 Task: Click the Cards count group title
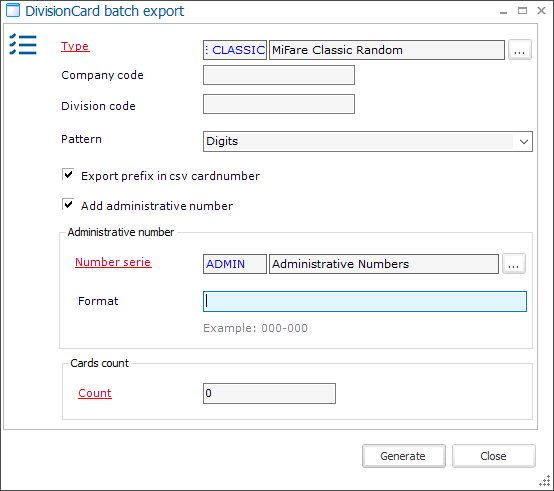pos(99,363)
